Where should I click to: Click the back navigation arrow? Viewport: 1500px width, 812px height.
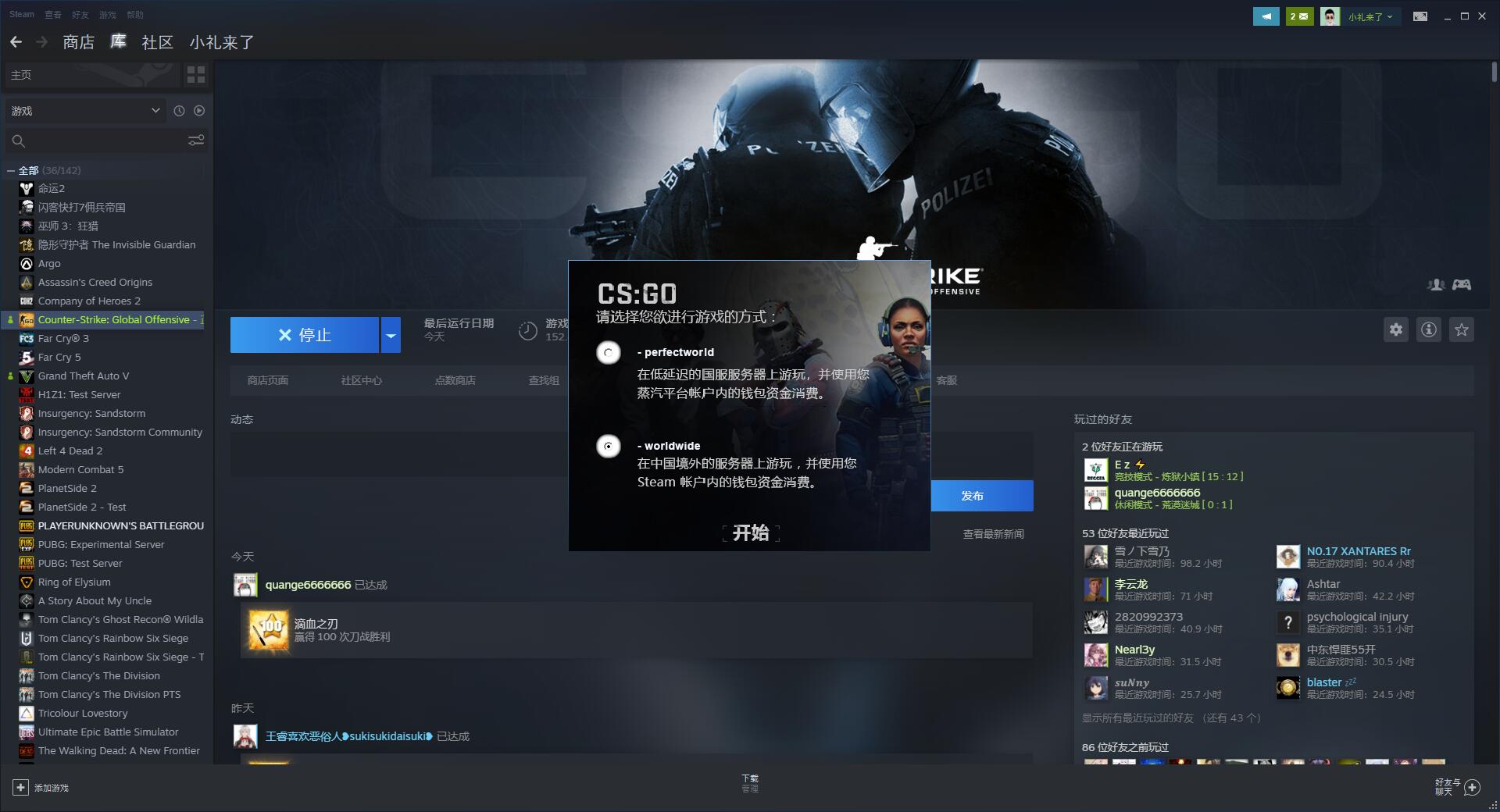pyautogui.click(x=16, y=42)
